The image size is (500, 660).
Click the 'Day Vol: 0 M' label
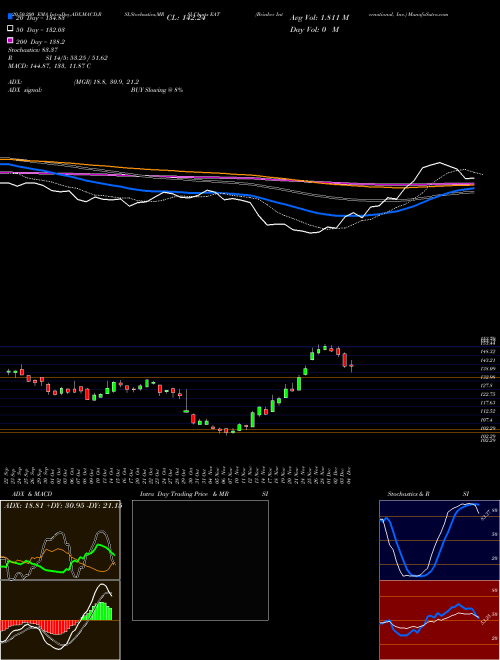click(314, 29)
